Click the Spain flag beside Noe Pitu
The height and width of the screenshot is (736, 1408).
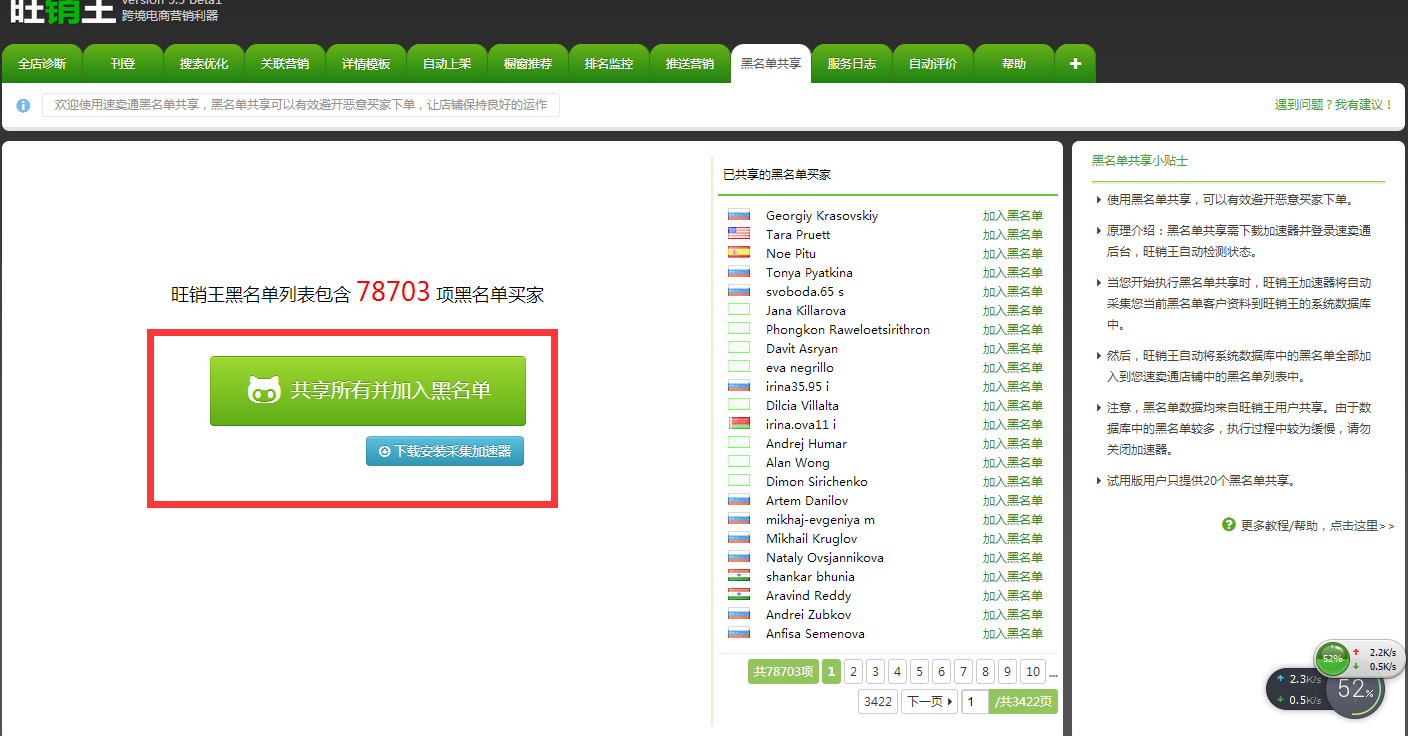(739, 253)
